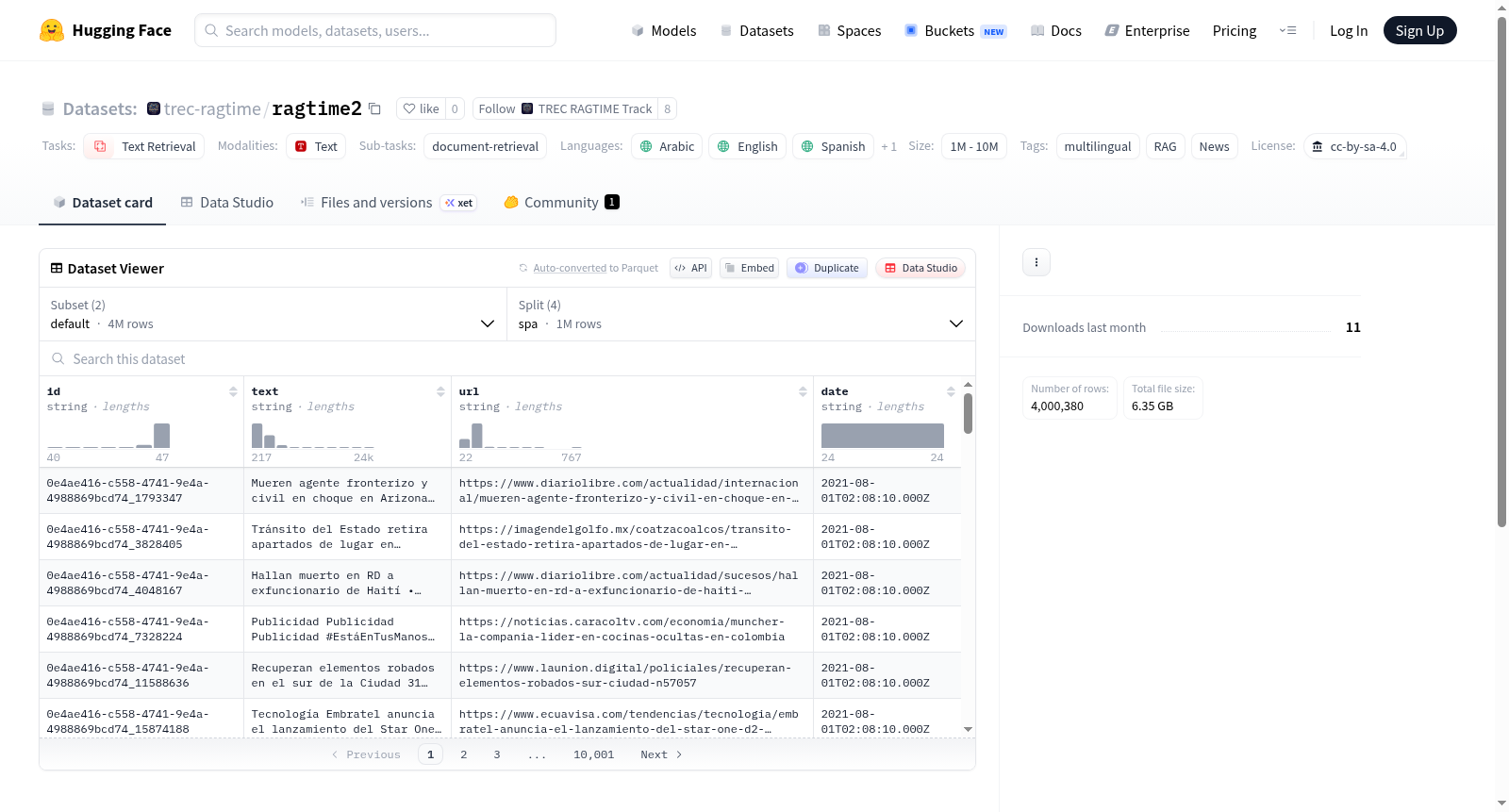Screen dimensions: 1509x812
Task: Filter by the Text modality tag
Action: coord(316,146)
